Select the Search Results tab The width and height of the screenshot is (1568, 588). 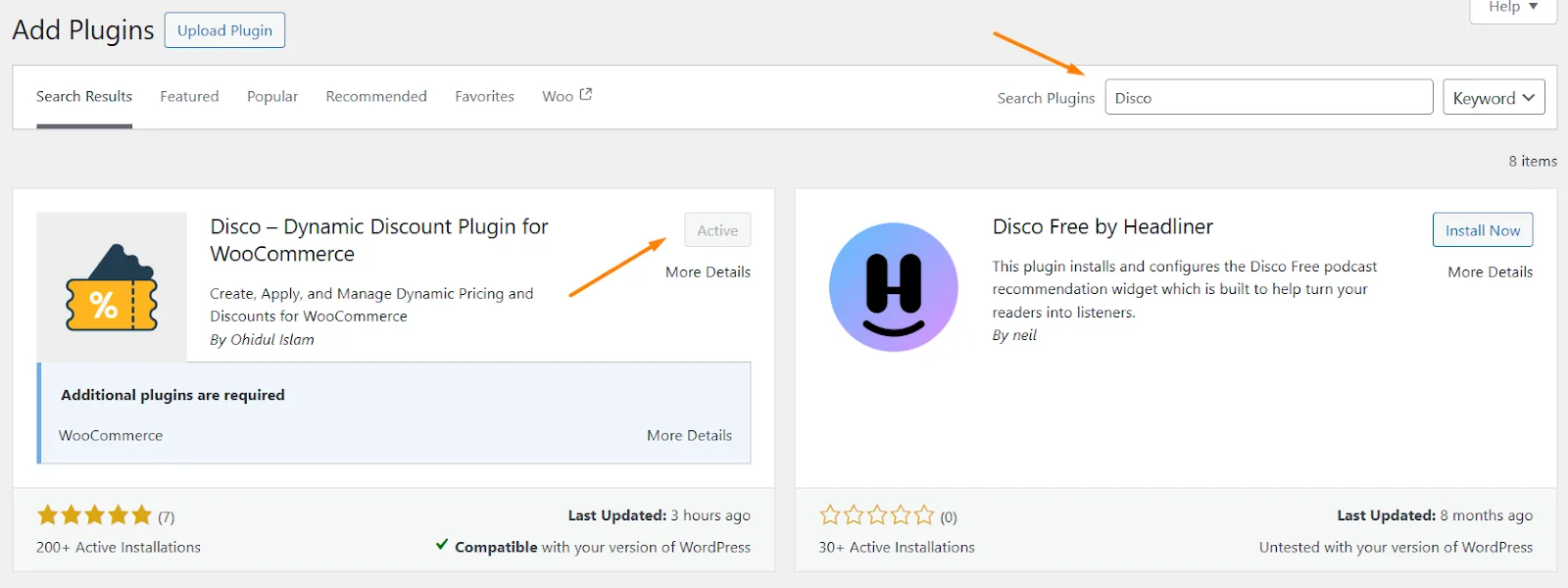tap(84, 96)
